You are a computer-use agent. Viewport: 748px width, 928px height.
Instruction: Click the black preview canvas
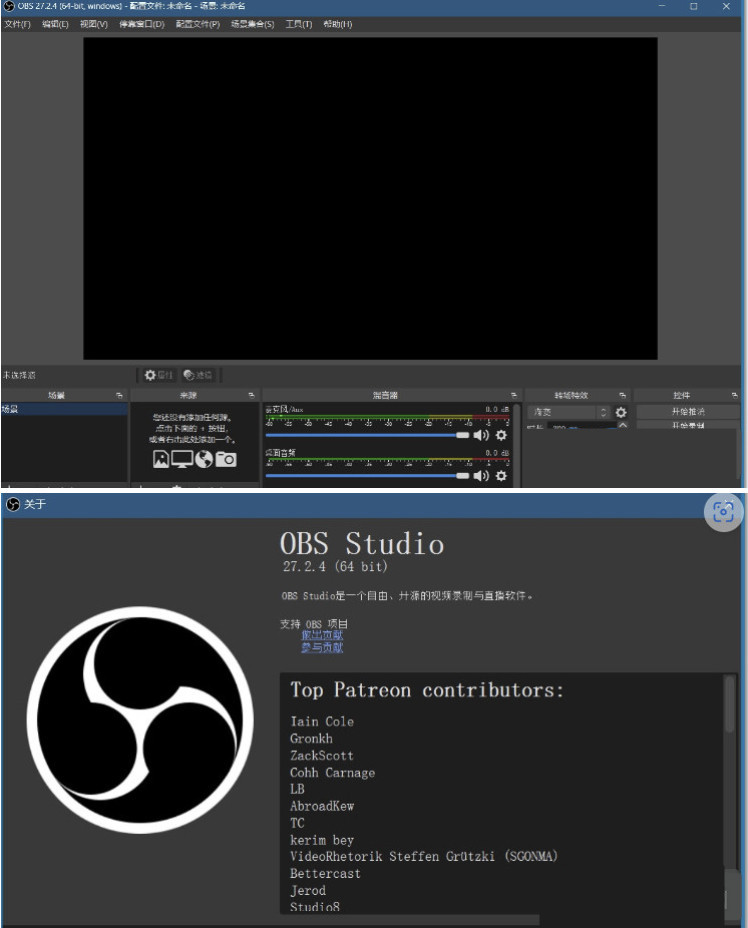[x=370, y=198]
